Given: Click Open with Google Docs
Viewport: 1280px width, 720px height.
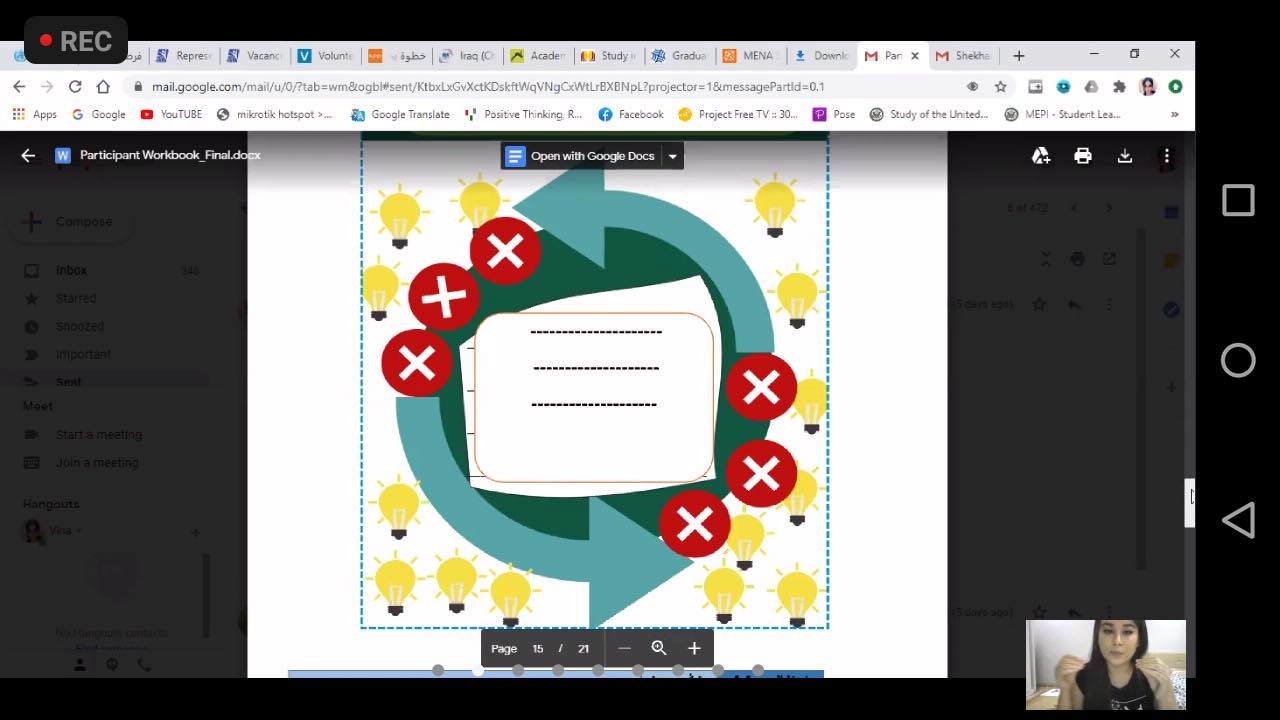Looking at the screenshot, I should [x=582, y=156].
